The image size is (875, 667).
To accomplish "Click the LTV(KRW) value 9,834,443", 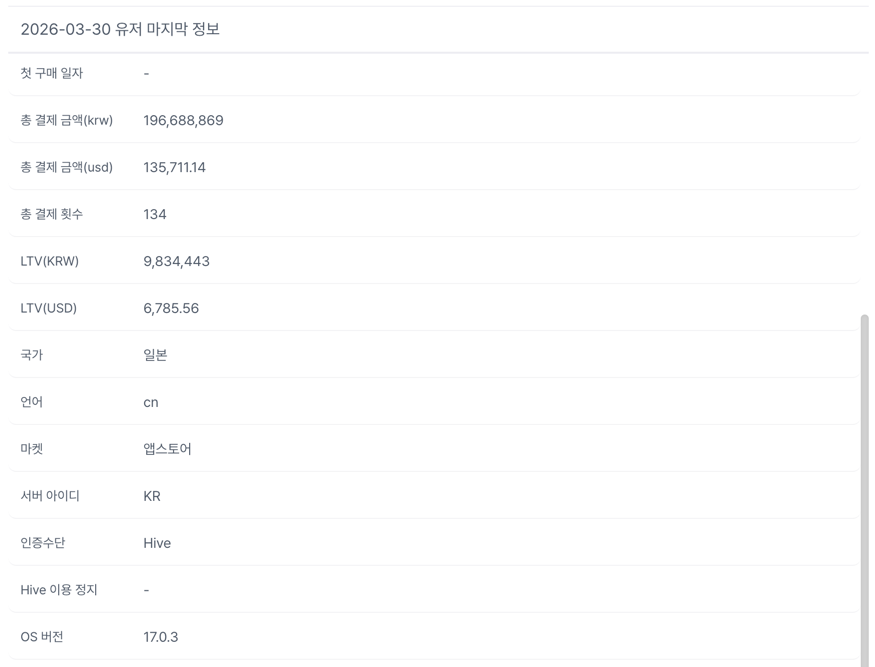I will click(176, 262).
